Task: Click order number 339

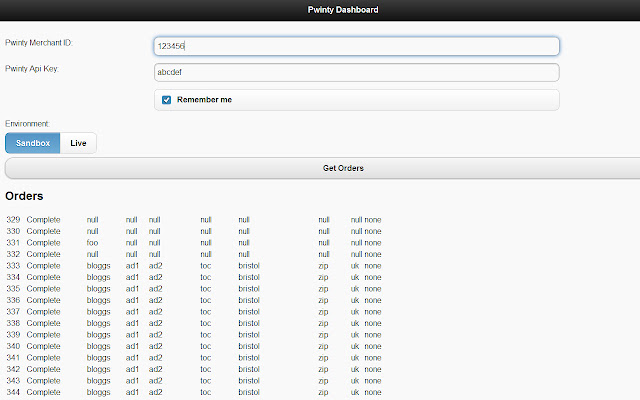Action: tap(13, 334)
